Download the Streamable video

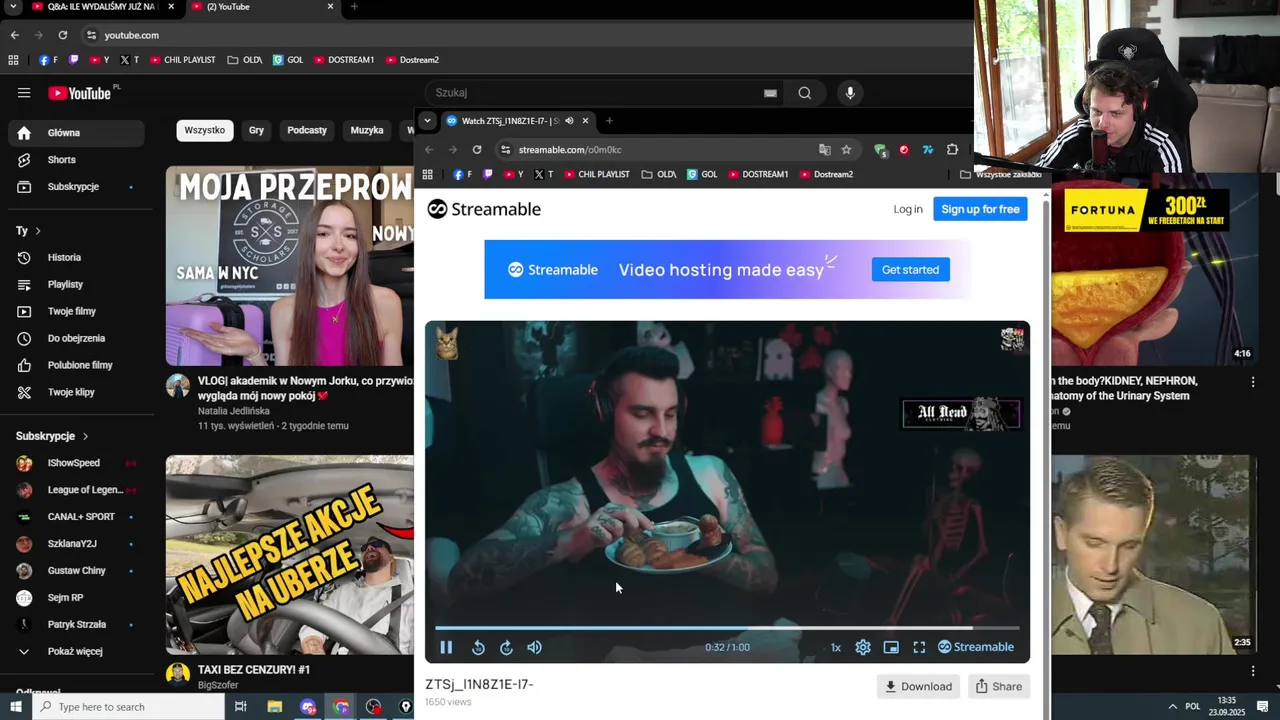pyautogui.click(x=918, y=686)
